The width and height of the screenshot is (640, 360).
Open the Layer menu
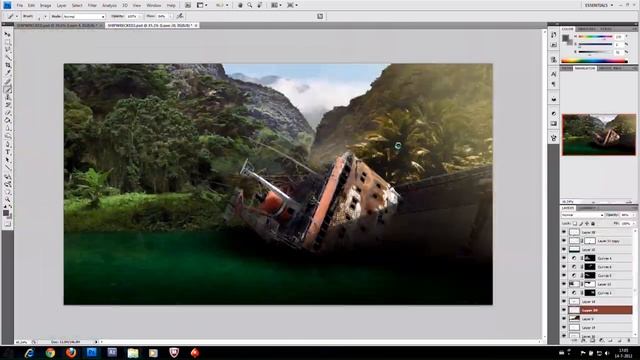pos(61,5)
